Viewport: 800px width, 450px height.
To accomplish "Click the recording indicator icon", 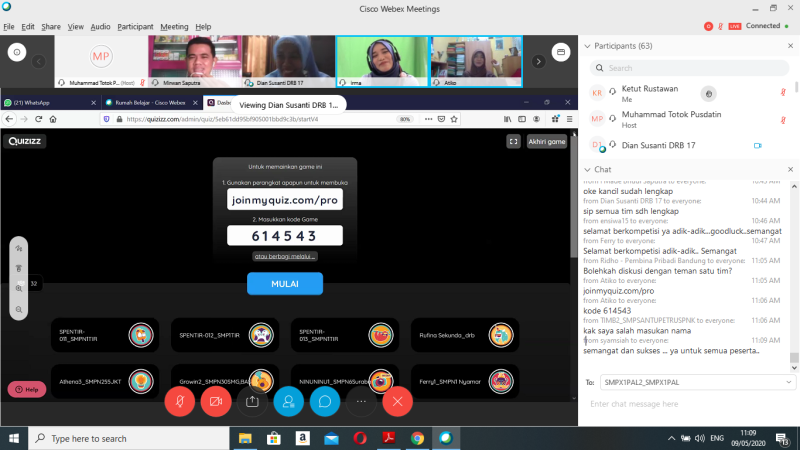I will [708, 26].
